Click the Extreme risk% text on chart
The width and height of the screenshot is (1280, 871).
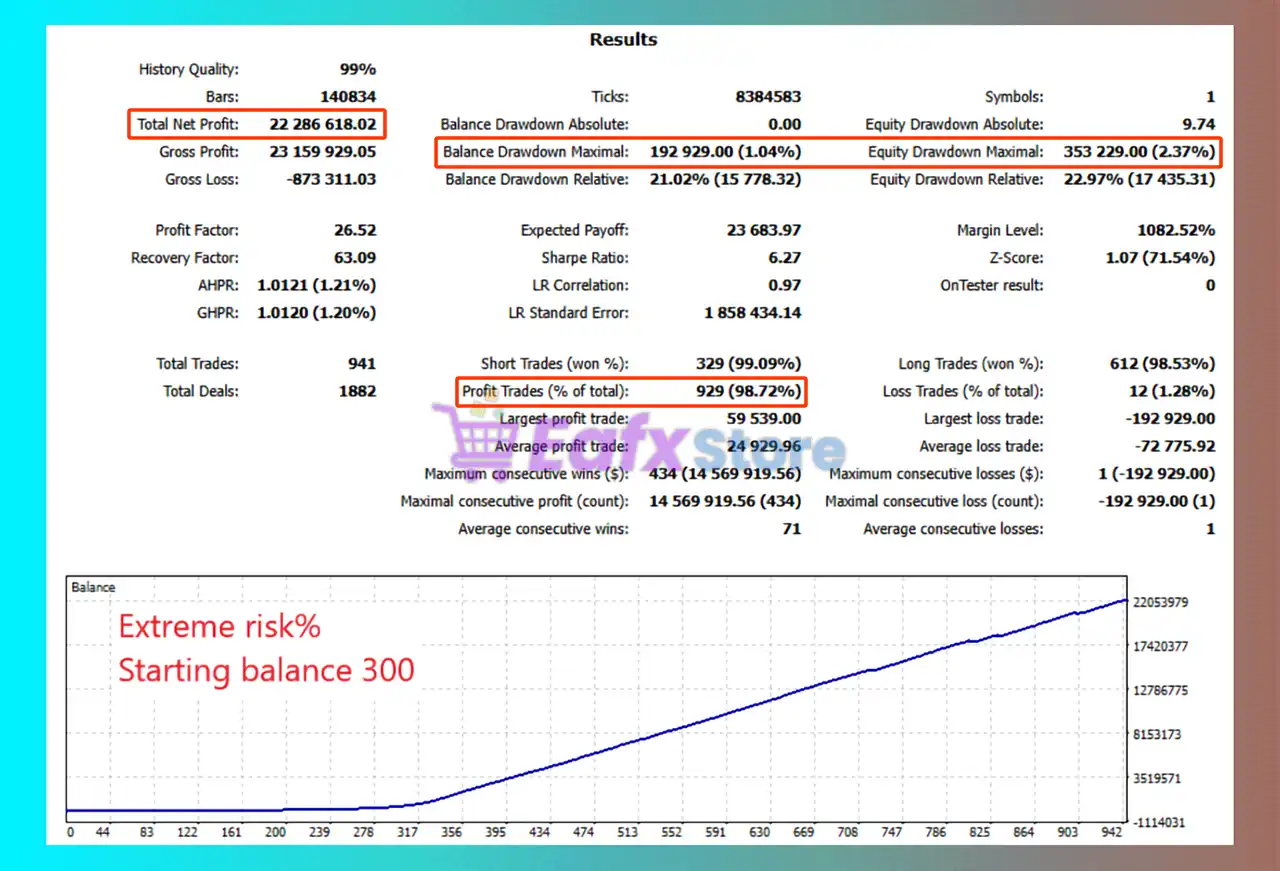(x=219, y=626)
